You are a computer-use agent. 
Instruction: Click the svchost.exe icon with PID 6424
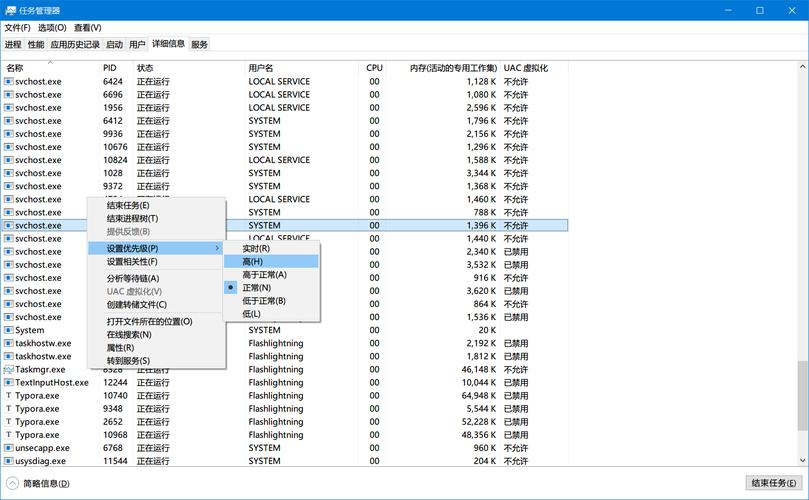tap(9, 82)
